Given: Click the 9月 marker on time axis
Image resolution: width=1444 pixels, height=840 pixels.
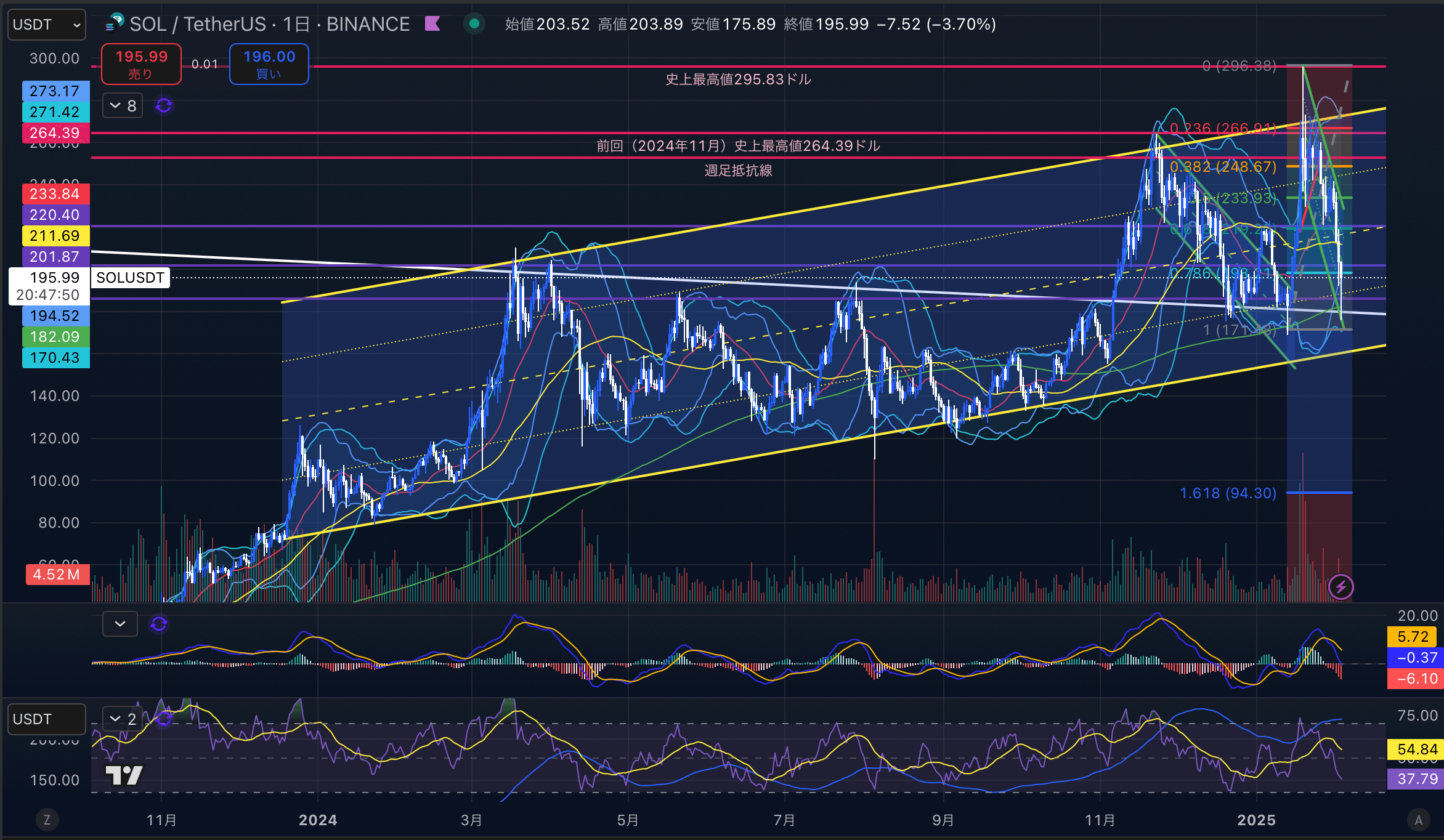Looking at the screenshot, I should [x=943, y=820].
